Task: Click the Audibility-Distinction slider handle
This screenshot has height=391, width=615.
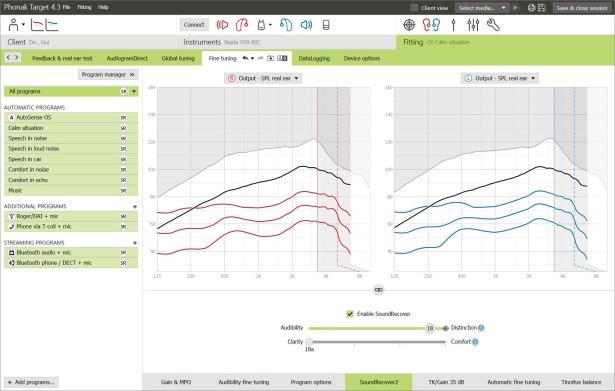Action: pos(430,328)
